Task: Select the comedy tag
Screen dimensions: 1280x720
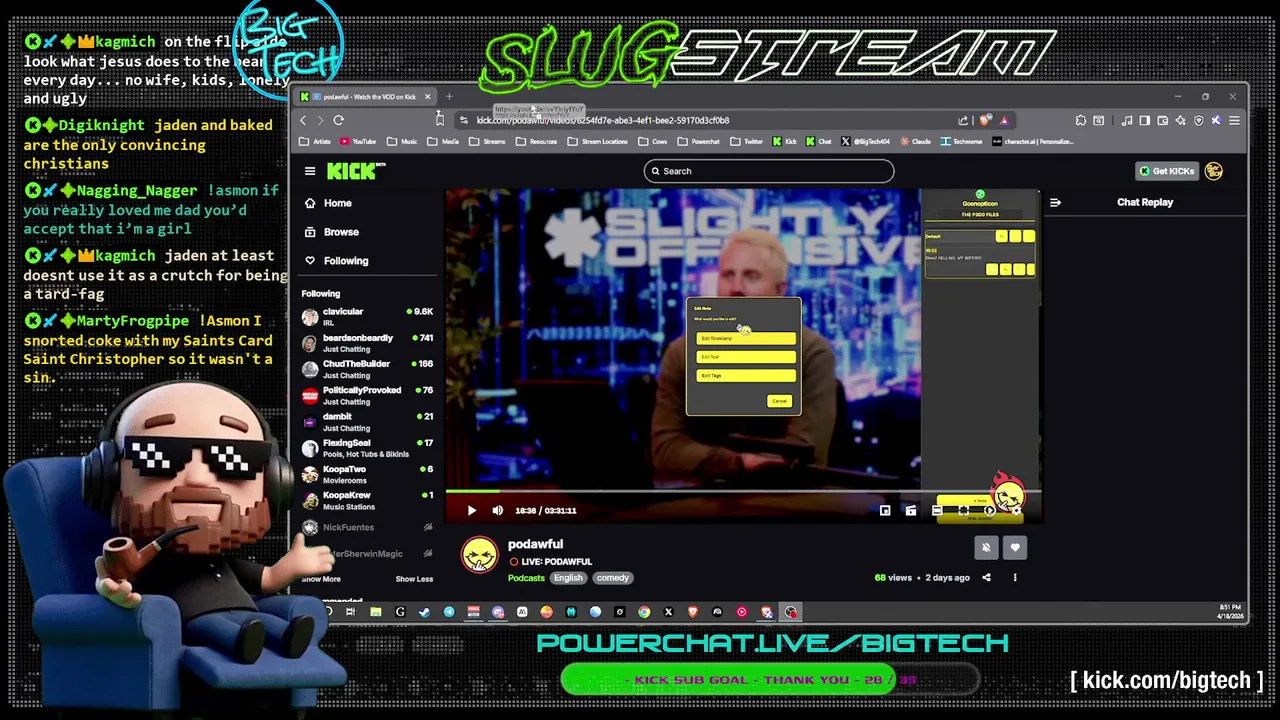Action: tap(613, 578)
